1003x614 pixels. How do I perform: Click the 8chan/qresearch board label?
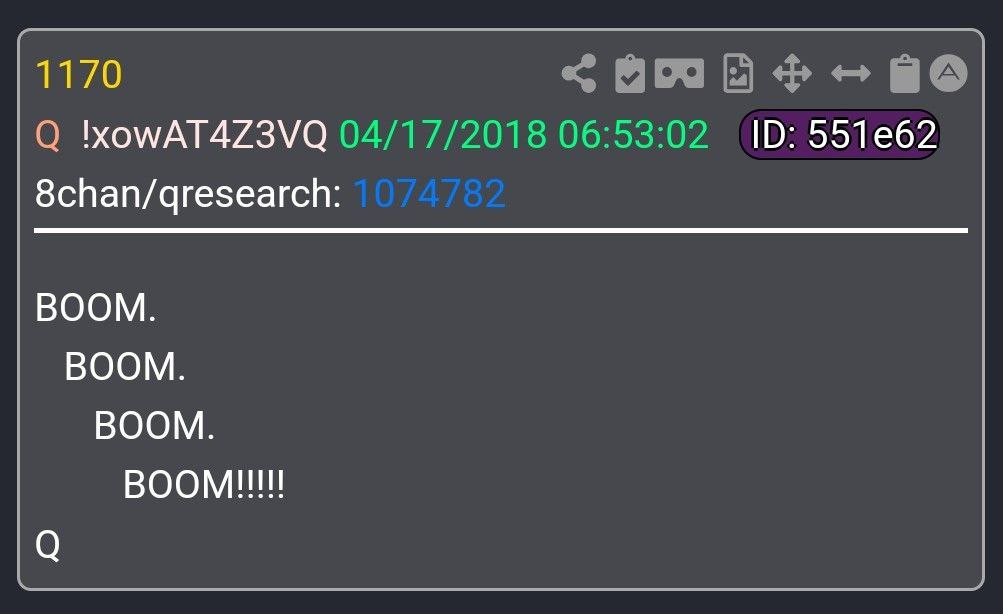[189, 194]
